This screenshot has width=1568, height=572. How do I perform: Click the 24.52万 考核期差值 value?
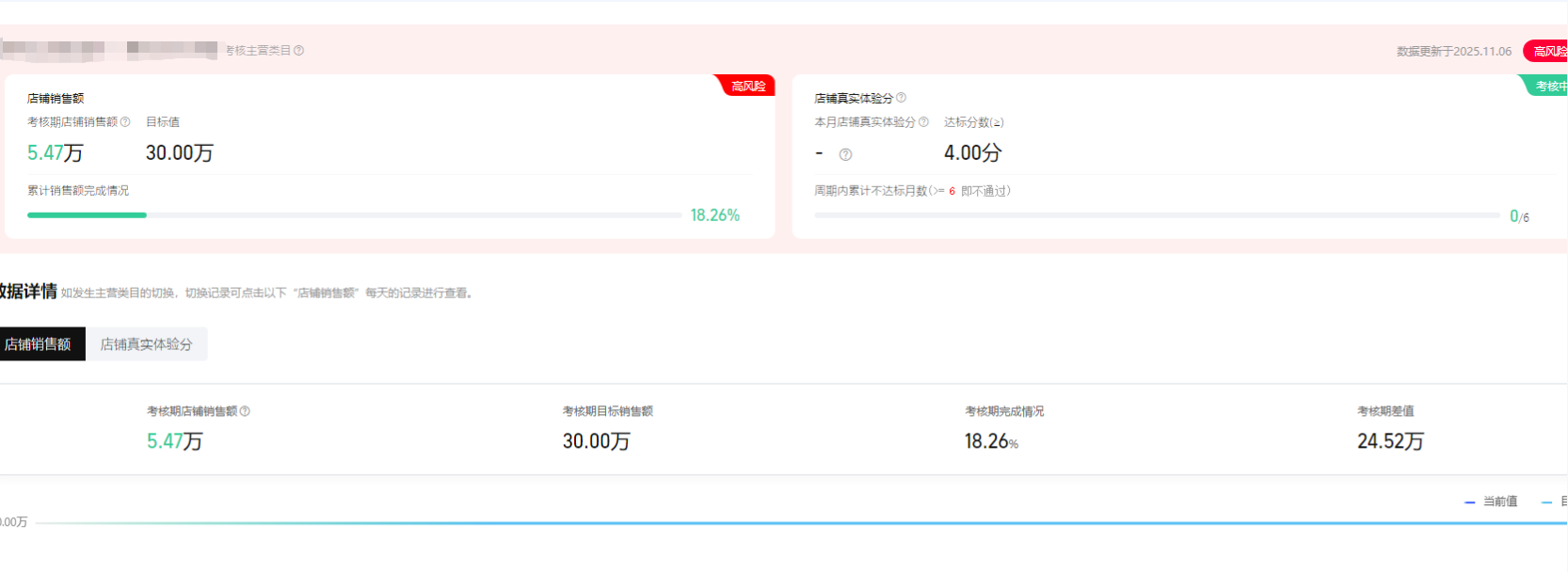(x=1389, y=441)
